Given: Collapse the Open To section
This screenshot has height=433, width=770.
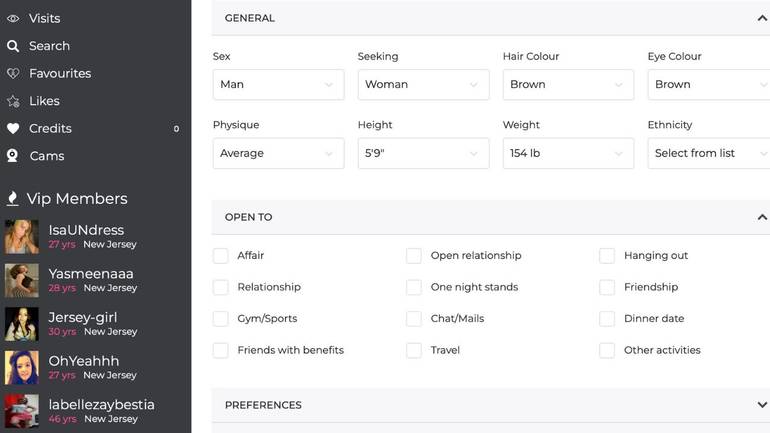Looking at the screenshot, I should pyautogui.click(x=762, y=217).
